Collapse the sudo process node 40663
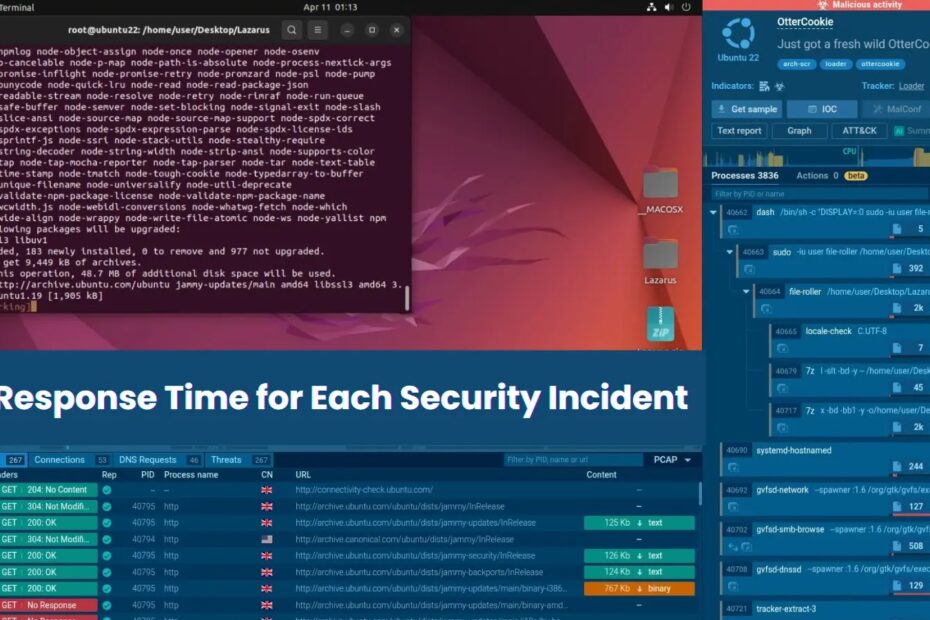Viewport: 930px width, 620px height. (x=730, y=252)
